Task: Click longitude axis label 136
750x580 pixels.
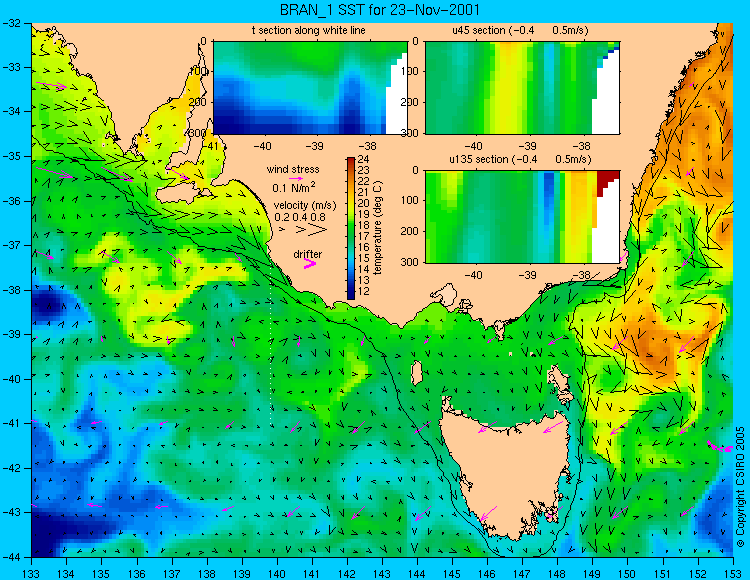Action: click(x=136, y=574)
